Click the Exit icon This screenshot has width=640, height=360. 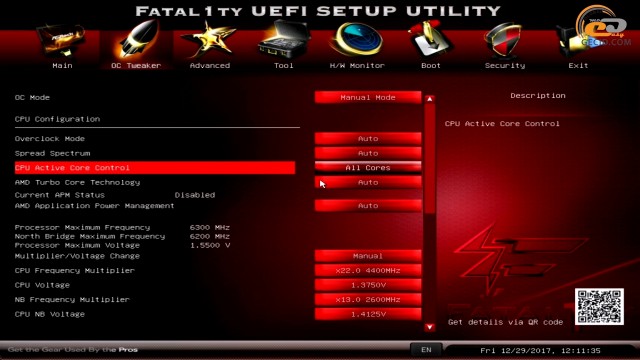[x=578, y=41]
